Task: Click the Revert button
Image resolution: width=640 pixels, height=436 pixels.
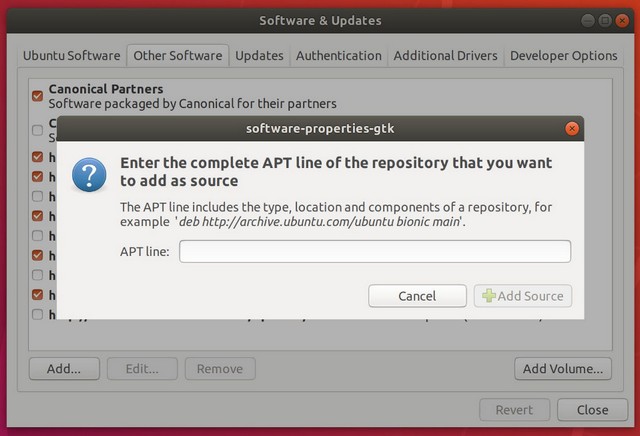Action: tap(514, 410)
